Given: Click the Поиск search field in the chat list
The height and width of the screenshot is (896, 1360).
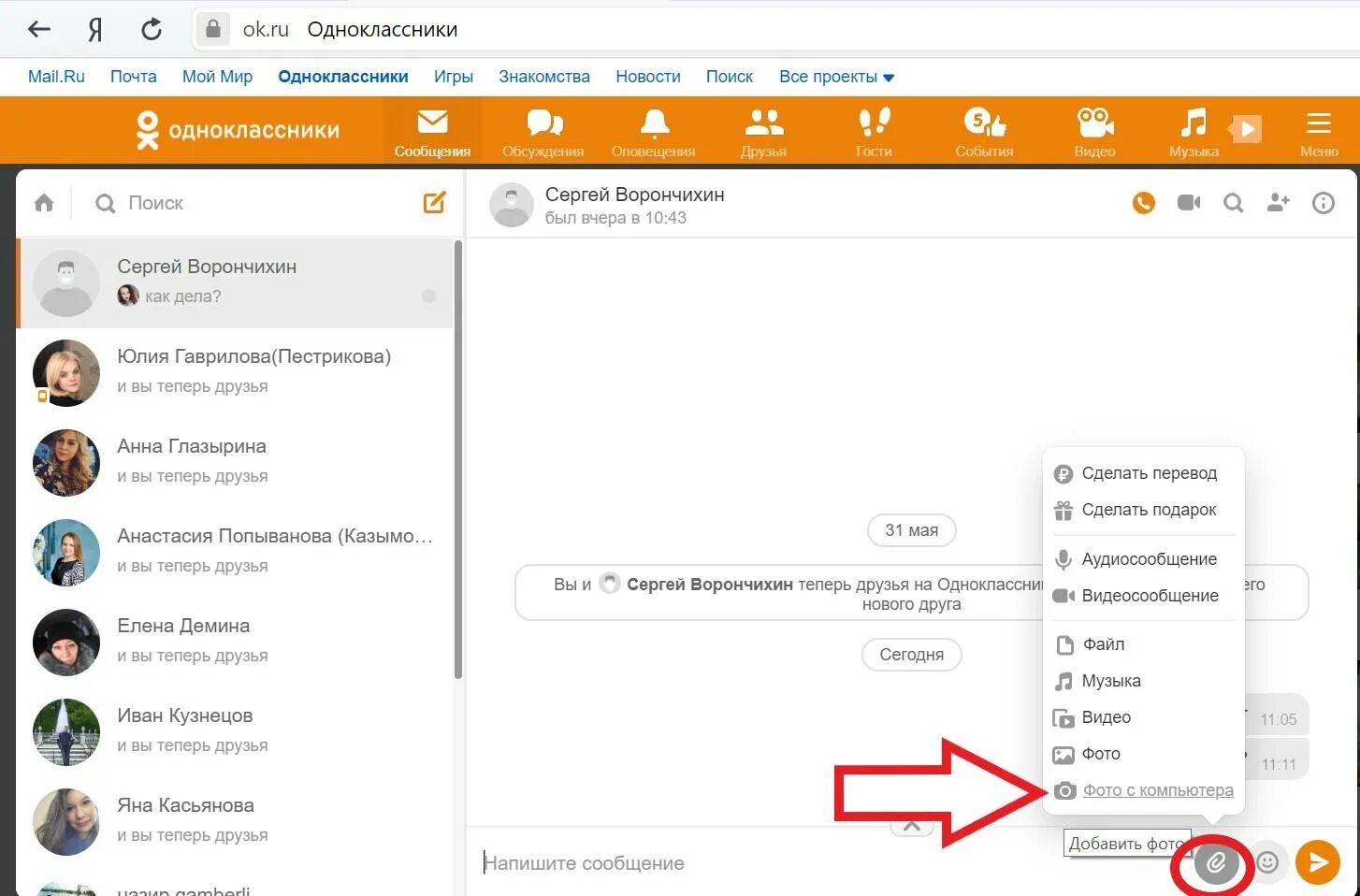Looking at the screenshot, I should tap(253, 203).
